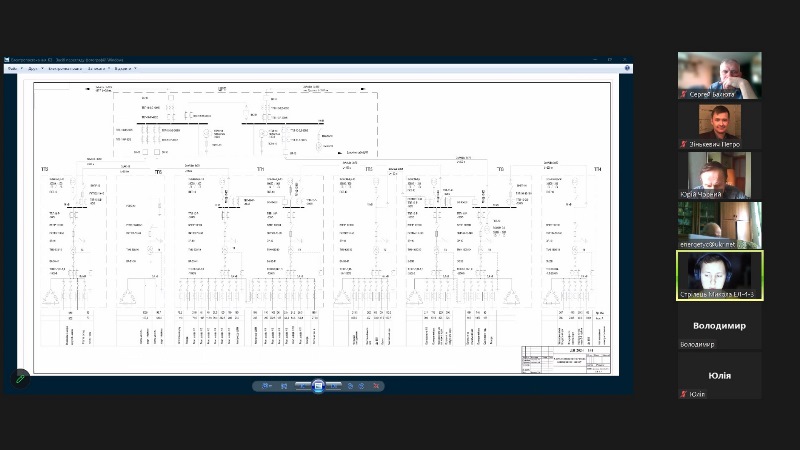This screenshot has height=450, width=800.
Task: Click the muted mic icon on Зінькевич Петро's tile
Action: click(683, 144)
